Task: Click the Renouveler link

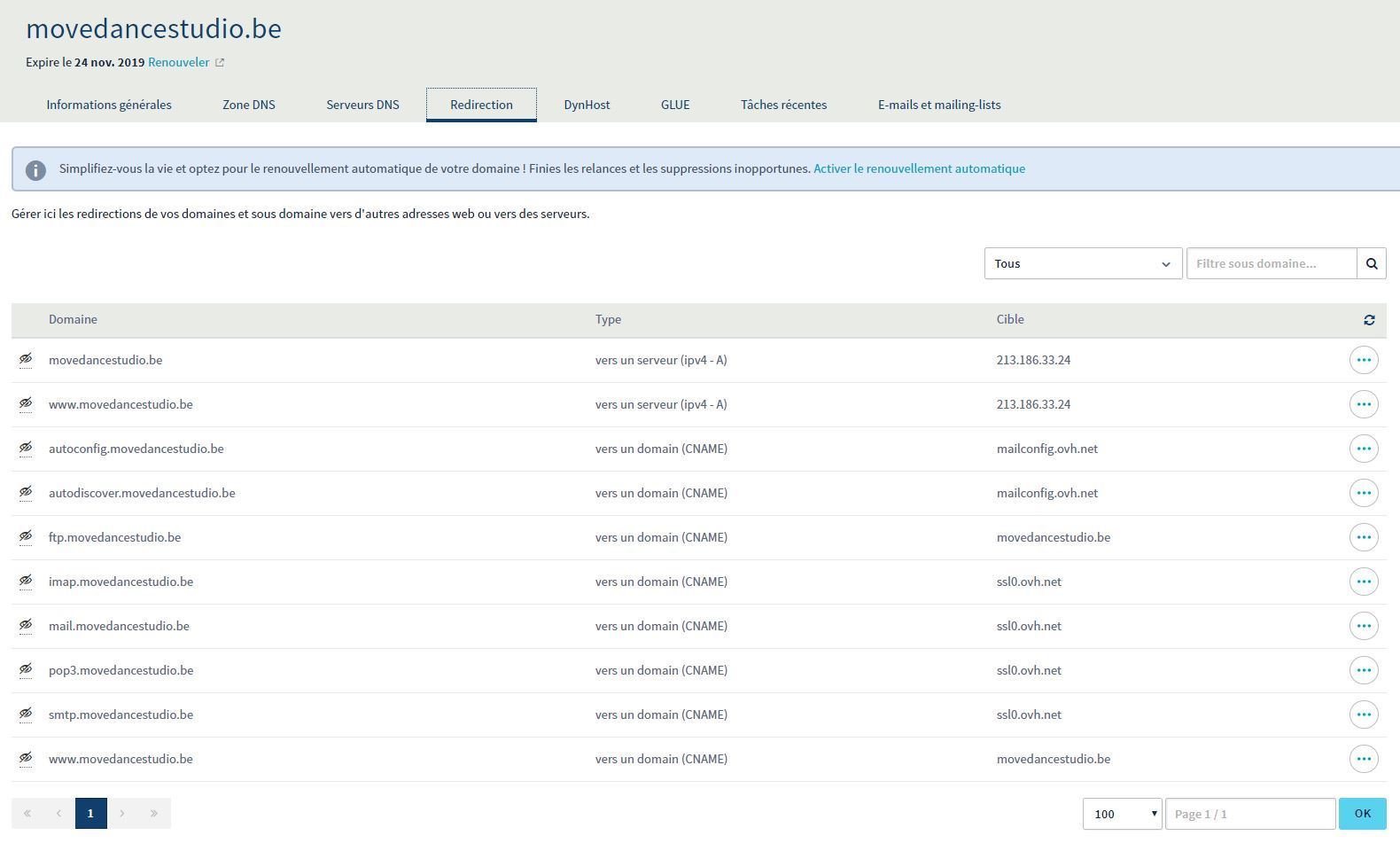Action: pos(178,63)
